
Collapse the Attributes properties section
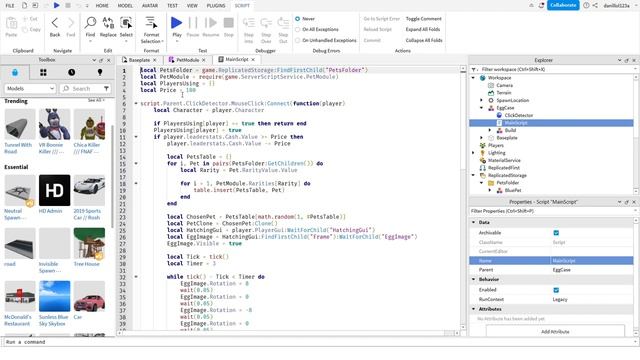[473, 309]
